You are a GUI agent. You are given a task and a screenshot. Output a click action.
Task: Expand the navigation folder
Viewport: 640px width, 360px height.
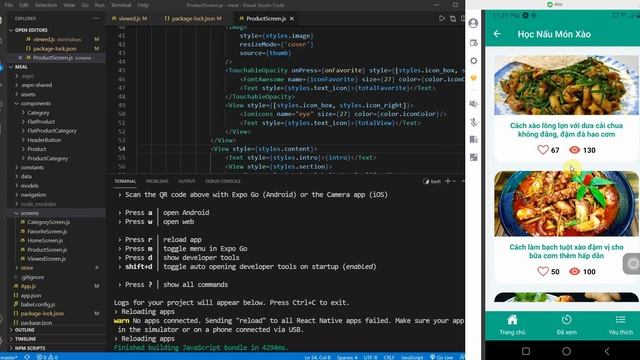[33, 195]
